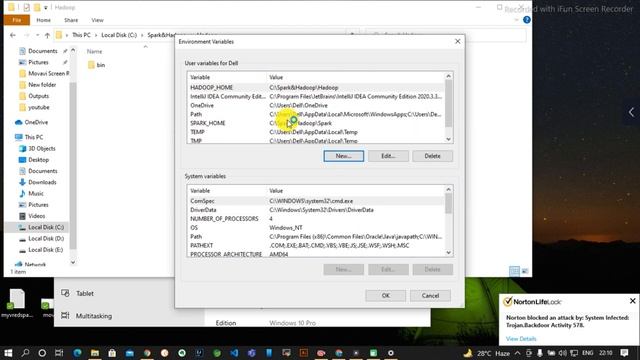This screenshot has width=640, height=360.
Task: Click New button under user variables
Action: (x=344, y=156)
